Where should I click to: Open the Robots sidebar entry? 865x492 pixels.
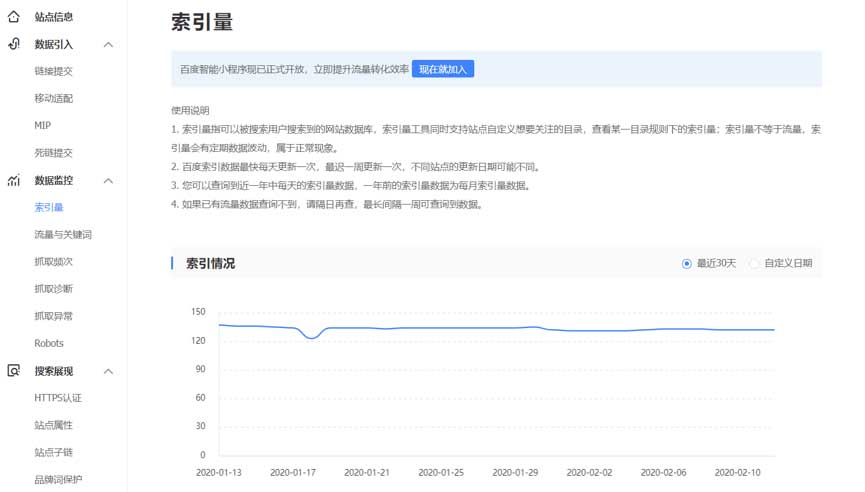tap(49, 344)
